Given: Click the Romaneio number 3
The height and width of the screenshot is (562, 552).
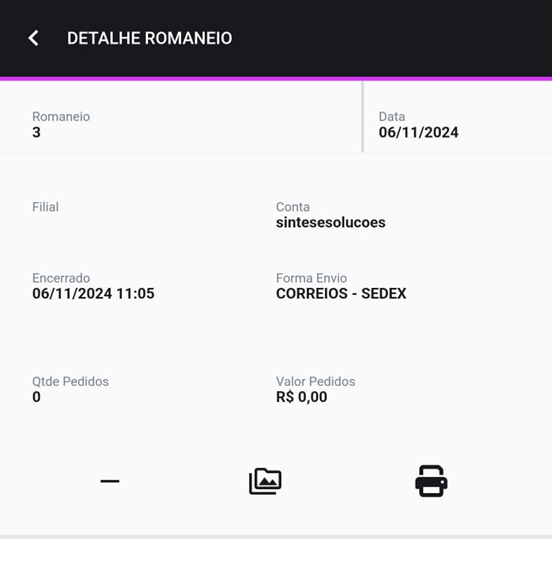Looking at the screenshot, I should tap(36, 132).
